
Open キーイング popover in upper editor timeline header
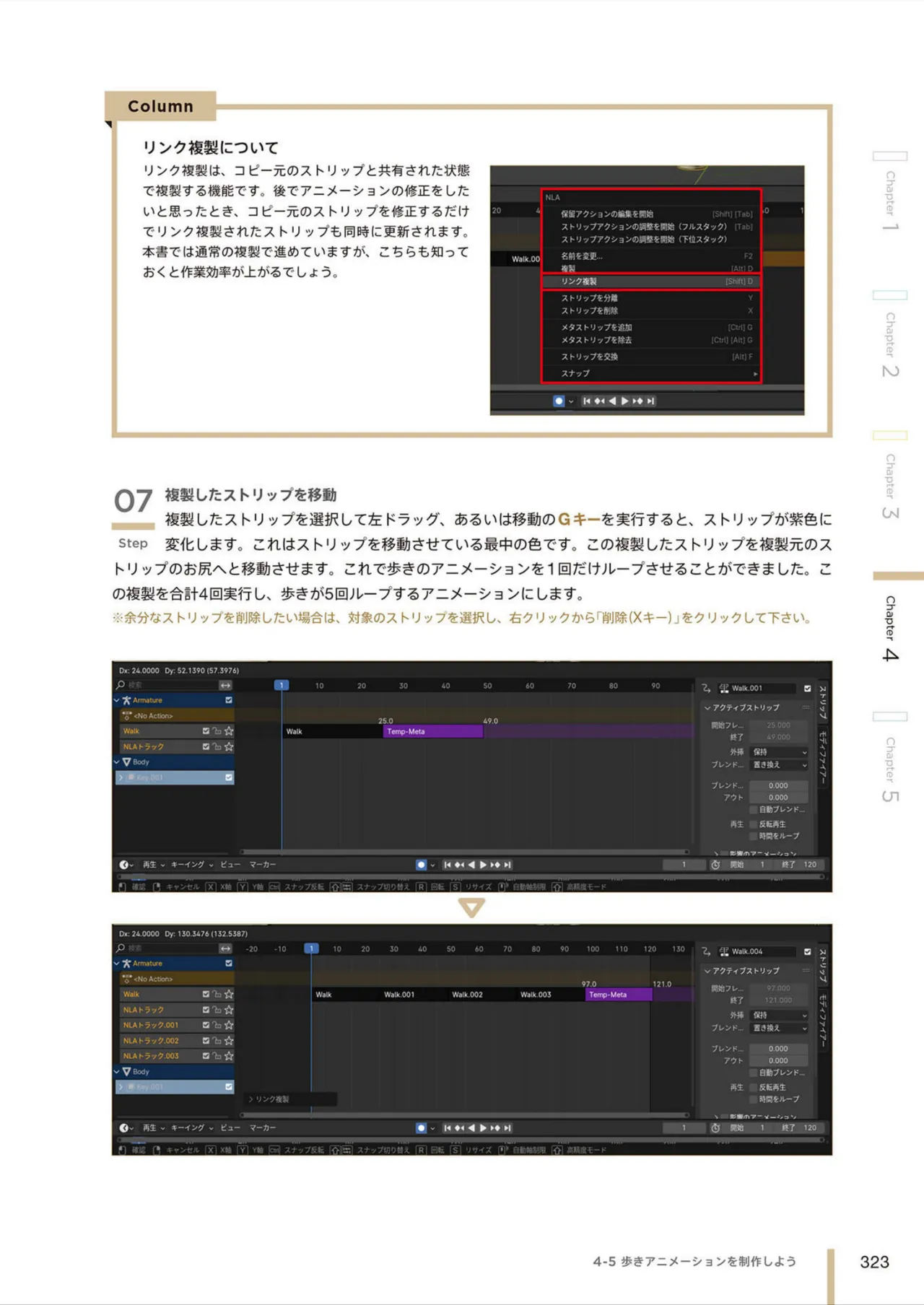192,865
